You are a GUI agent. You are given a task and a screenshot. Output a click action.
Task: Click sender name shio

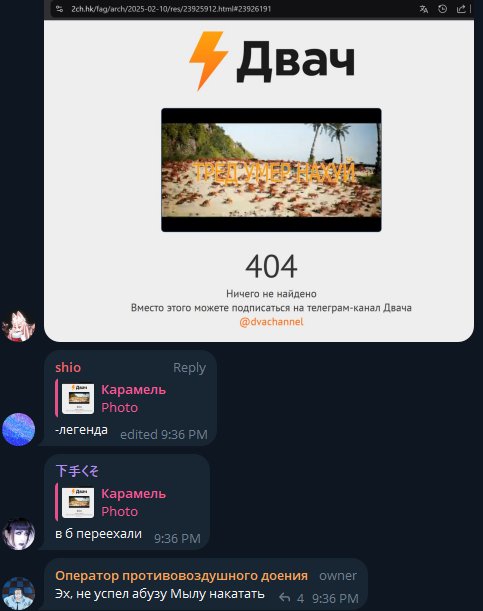click(68, 367)
